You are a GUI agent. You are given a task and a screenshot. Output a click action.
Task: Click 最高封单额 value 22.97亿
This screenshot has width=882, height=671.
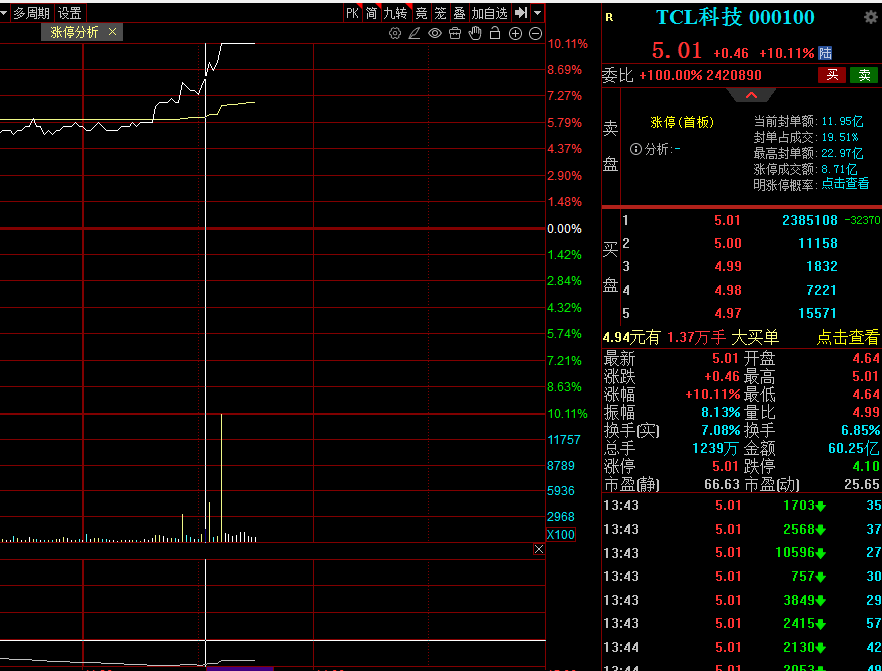pos(842,153)
